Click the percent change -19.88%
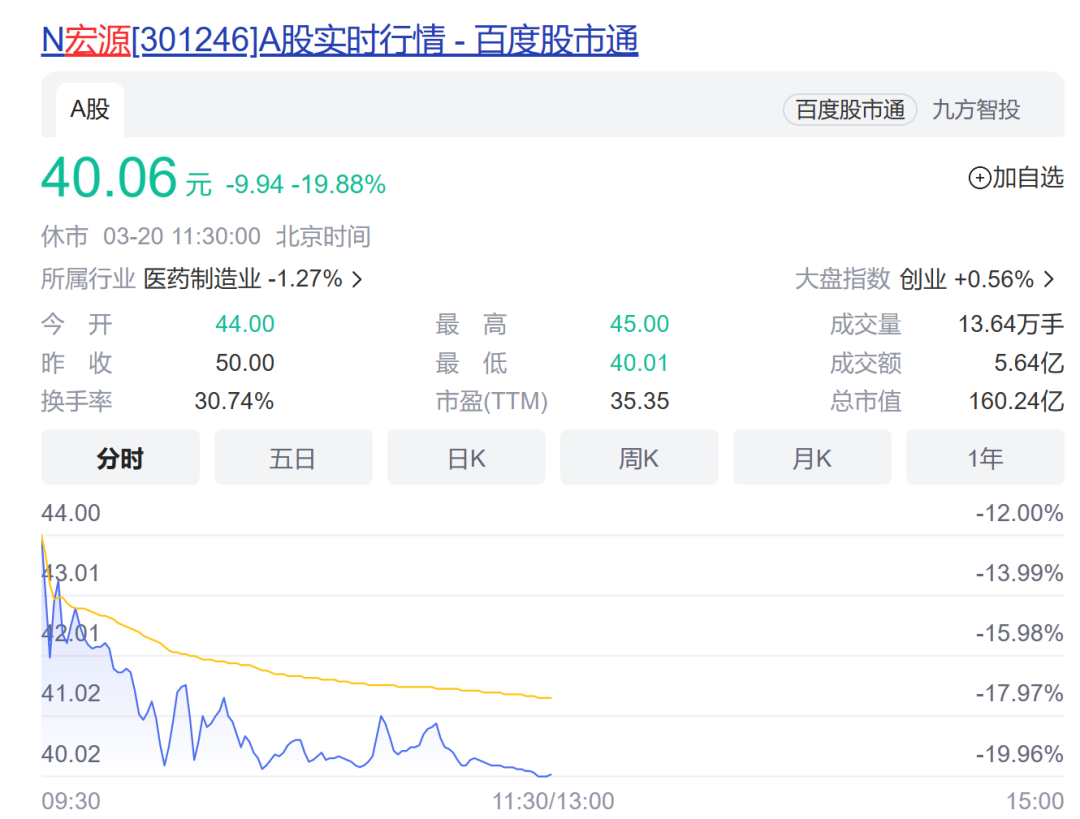This screenshot has width=1080, height=819. 339,185
